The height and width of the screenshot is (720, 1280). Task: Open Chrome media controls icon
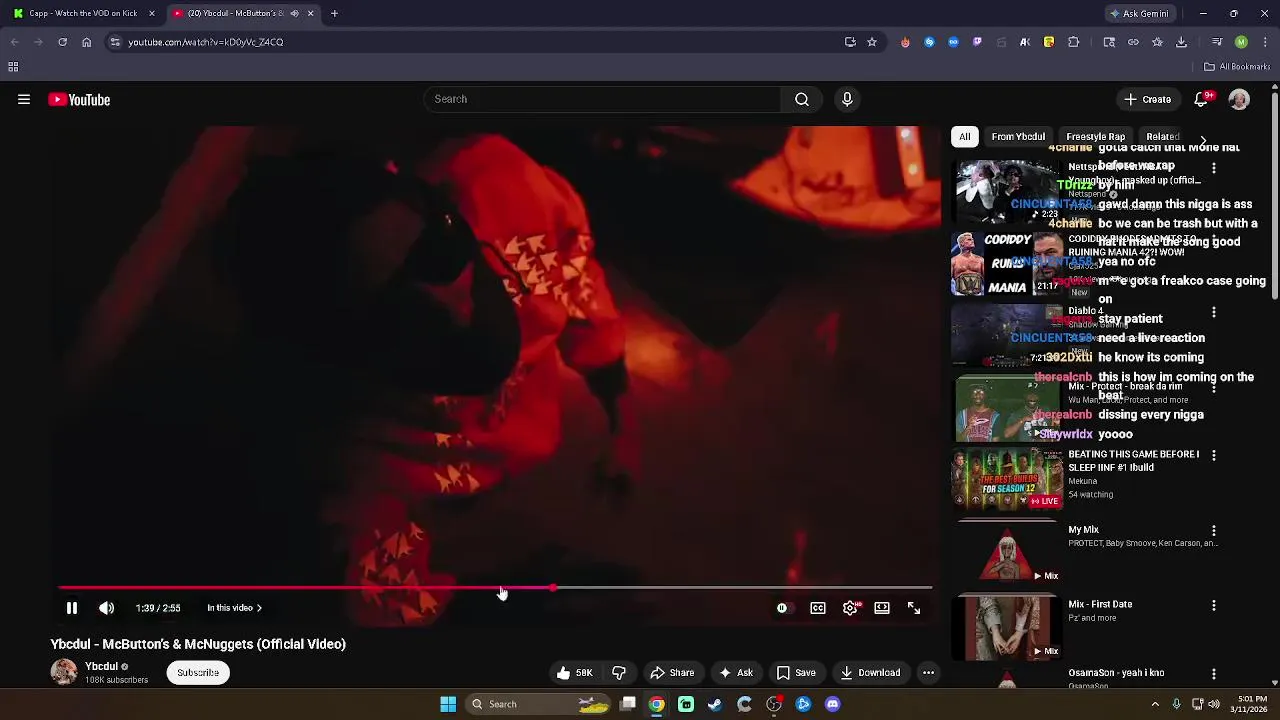[1217, 42]
